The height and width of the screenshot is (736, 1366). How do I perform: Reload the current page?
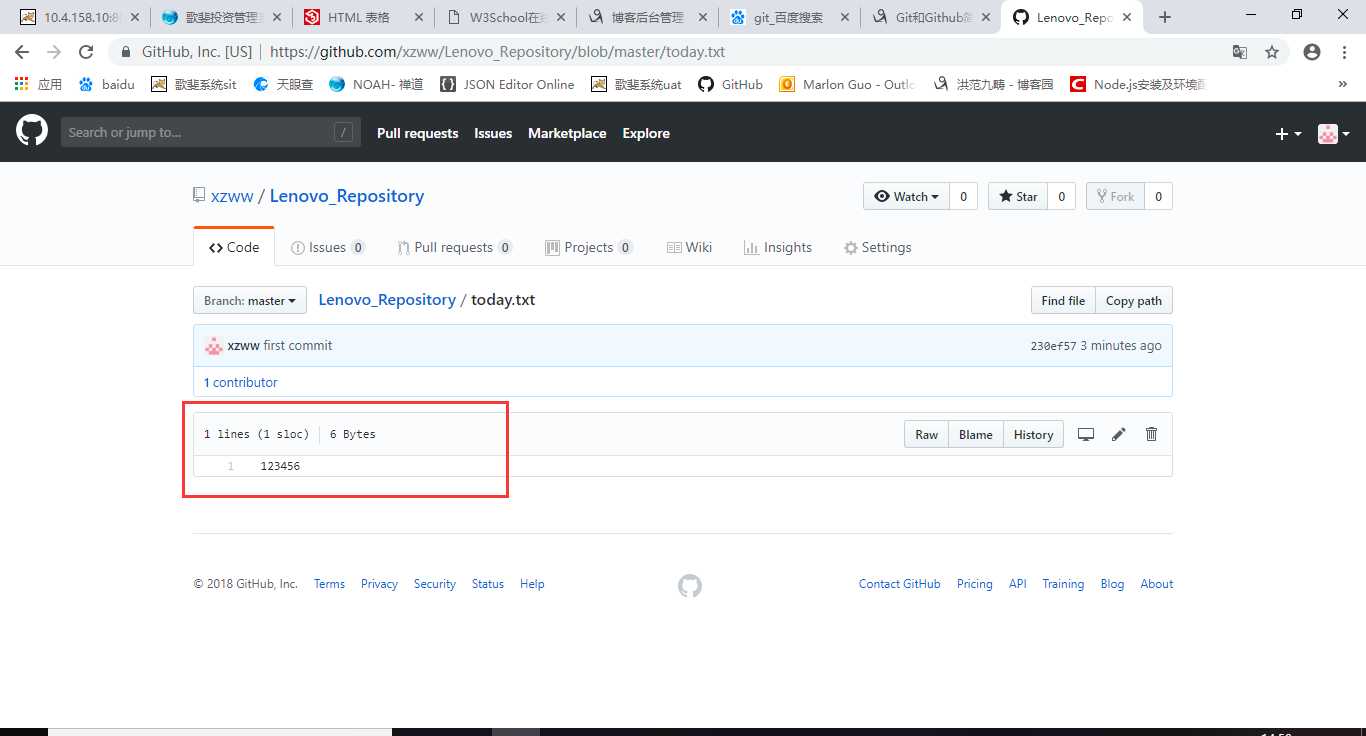(x=86, y=52)
